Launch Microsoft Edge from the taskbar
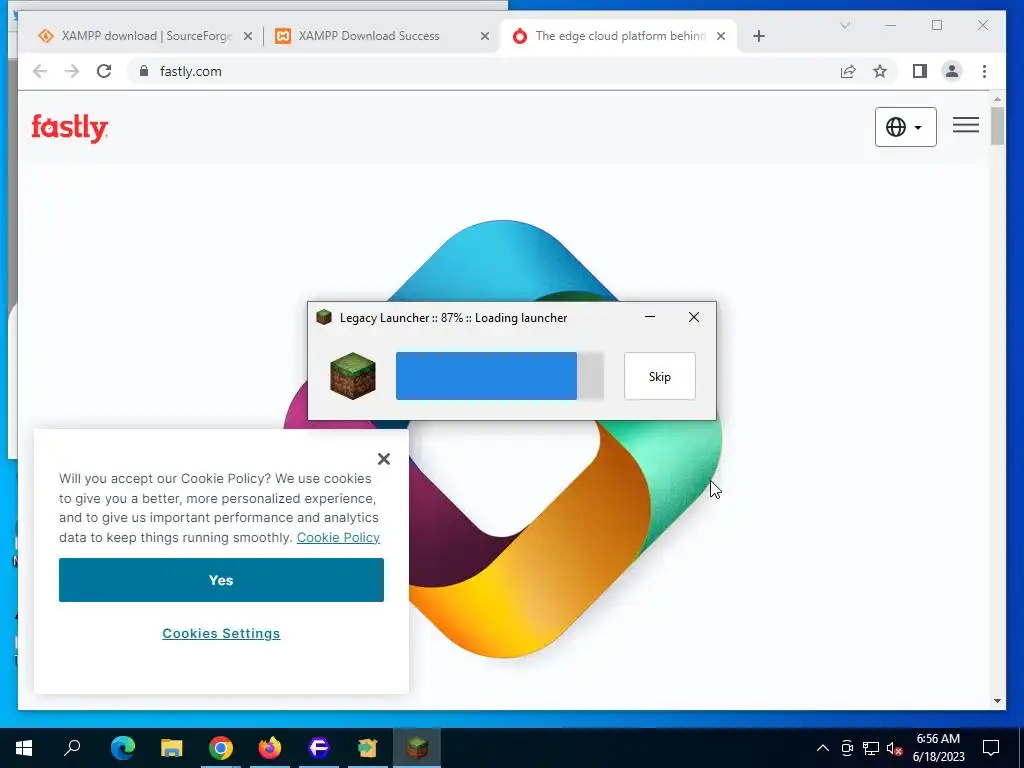The image size is (1024, 768). point(123,748)
